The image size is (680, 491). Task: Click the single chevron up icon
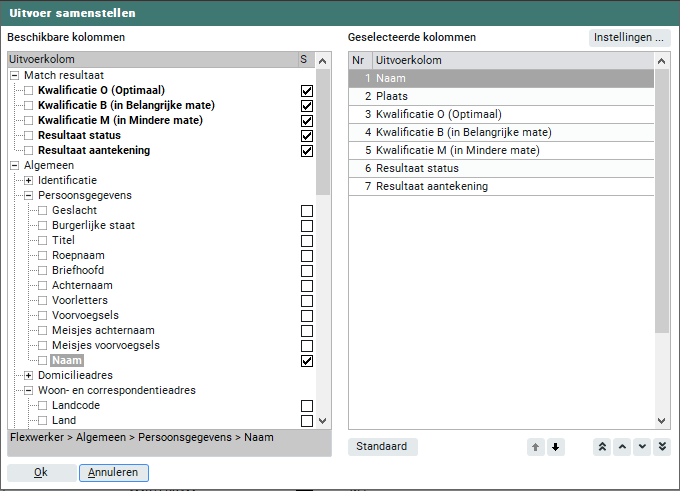622,447
